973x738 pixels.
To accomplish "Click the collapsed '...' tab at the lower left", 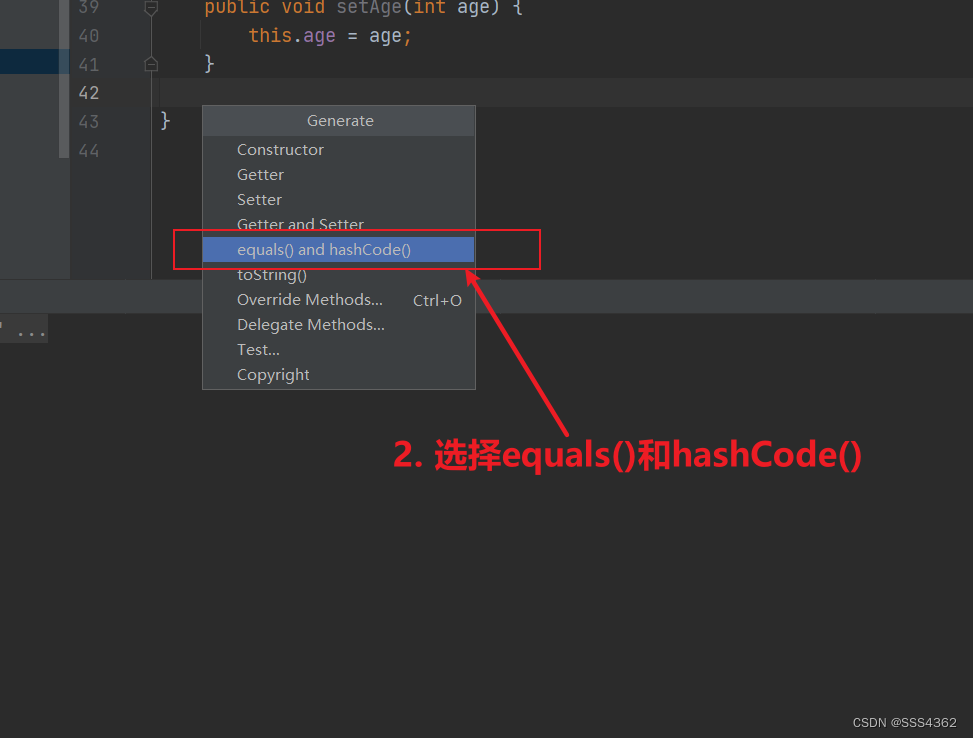I will pyautogui.click(x=24, y=329).
